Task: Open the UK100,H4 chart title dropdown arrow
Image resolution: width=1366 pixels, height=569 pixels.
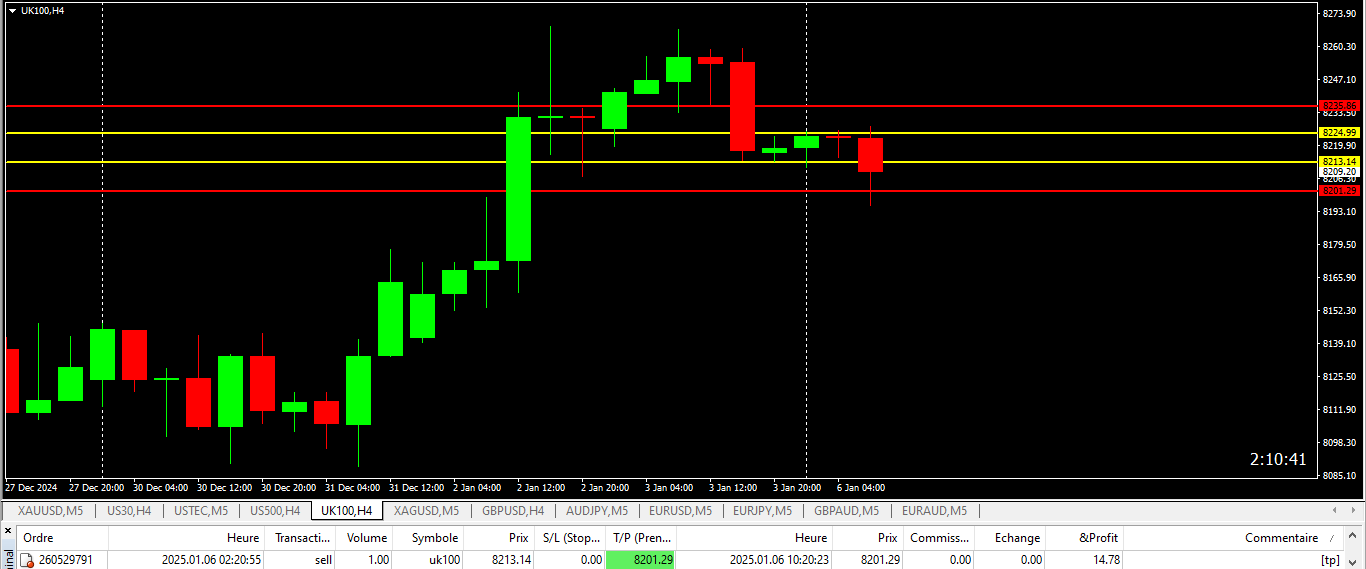Action: coord(11,10)
